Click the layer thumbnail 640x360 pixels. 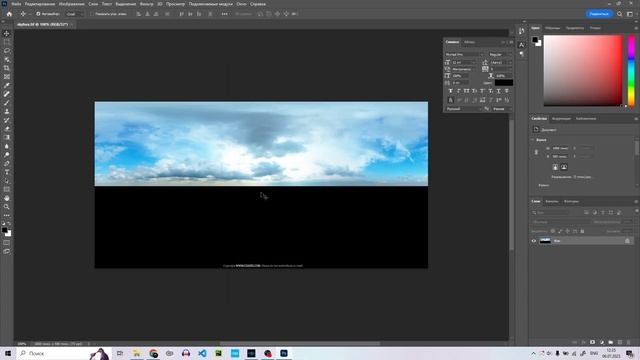(x=545, y=241)
